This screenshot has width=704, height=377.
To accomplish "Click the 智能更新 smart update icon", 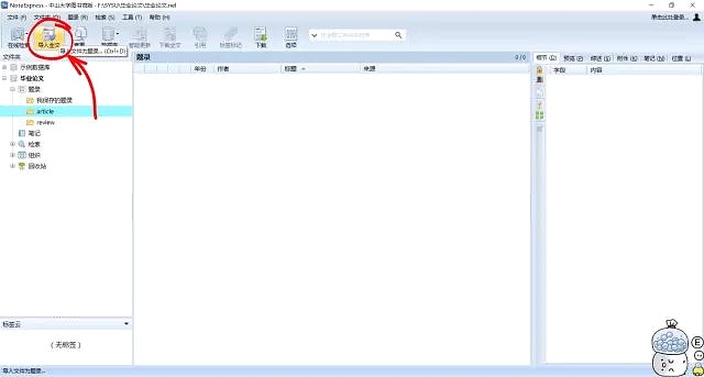I will (140, 37).
